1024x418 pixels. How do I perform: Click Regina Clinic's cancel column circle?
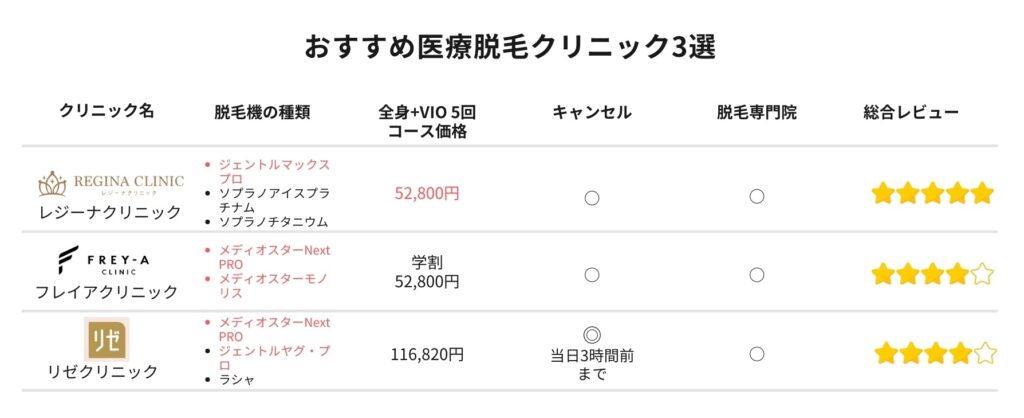click(592, 197)
